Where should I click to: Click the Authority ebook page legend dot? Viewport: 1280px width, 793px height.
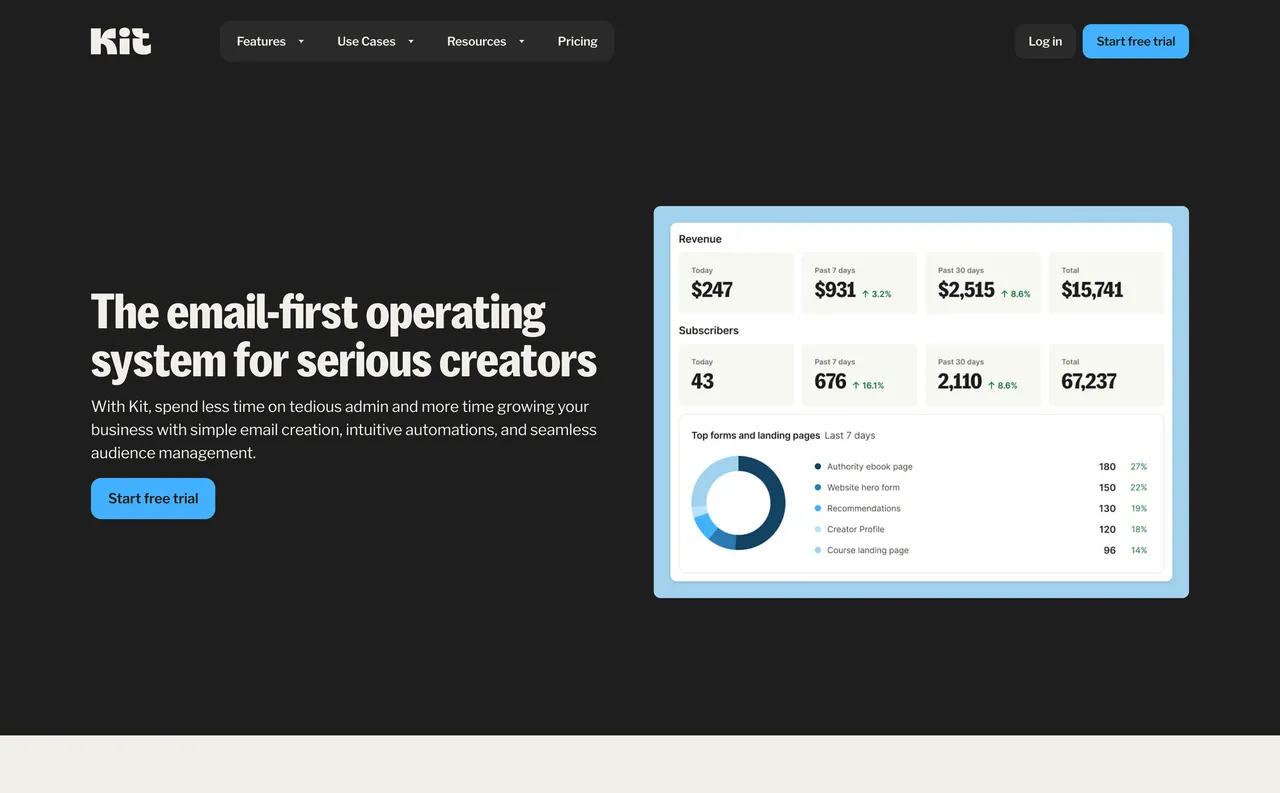(x=817, y=466)
